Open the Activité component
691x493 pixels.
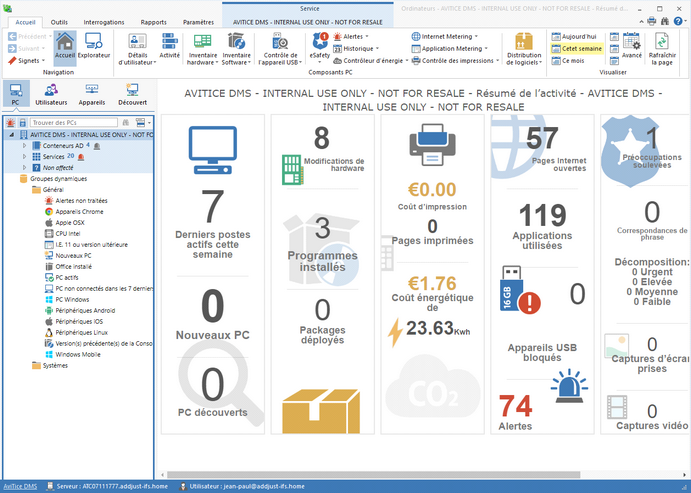pyautogui.click(x=170, y=46)
